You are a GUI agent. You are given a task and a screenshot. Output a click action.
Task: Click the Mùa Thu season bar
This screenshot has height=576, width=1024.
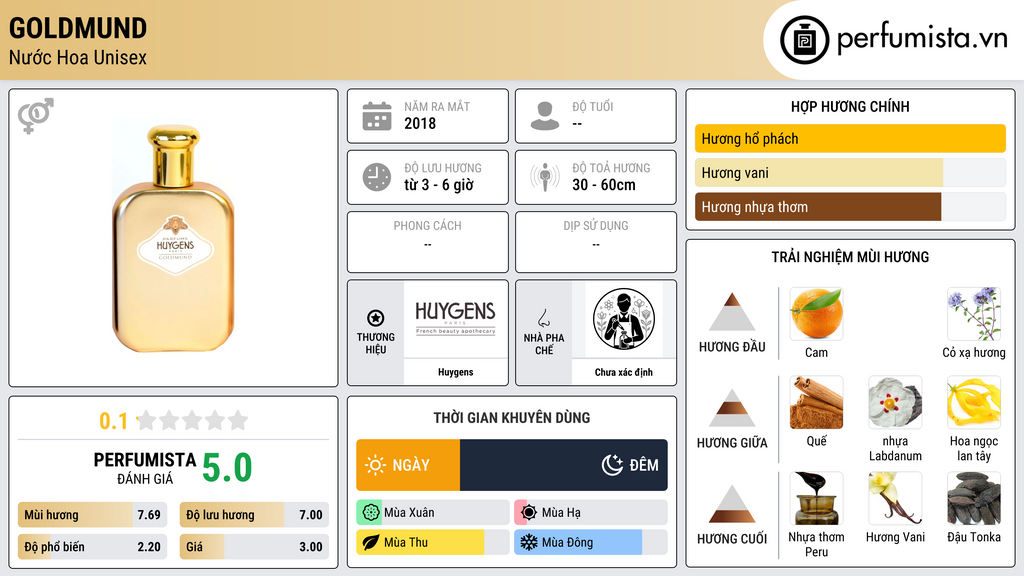[433, 542]
